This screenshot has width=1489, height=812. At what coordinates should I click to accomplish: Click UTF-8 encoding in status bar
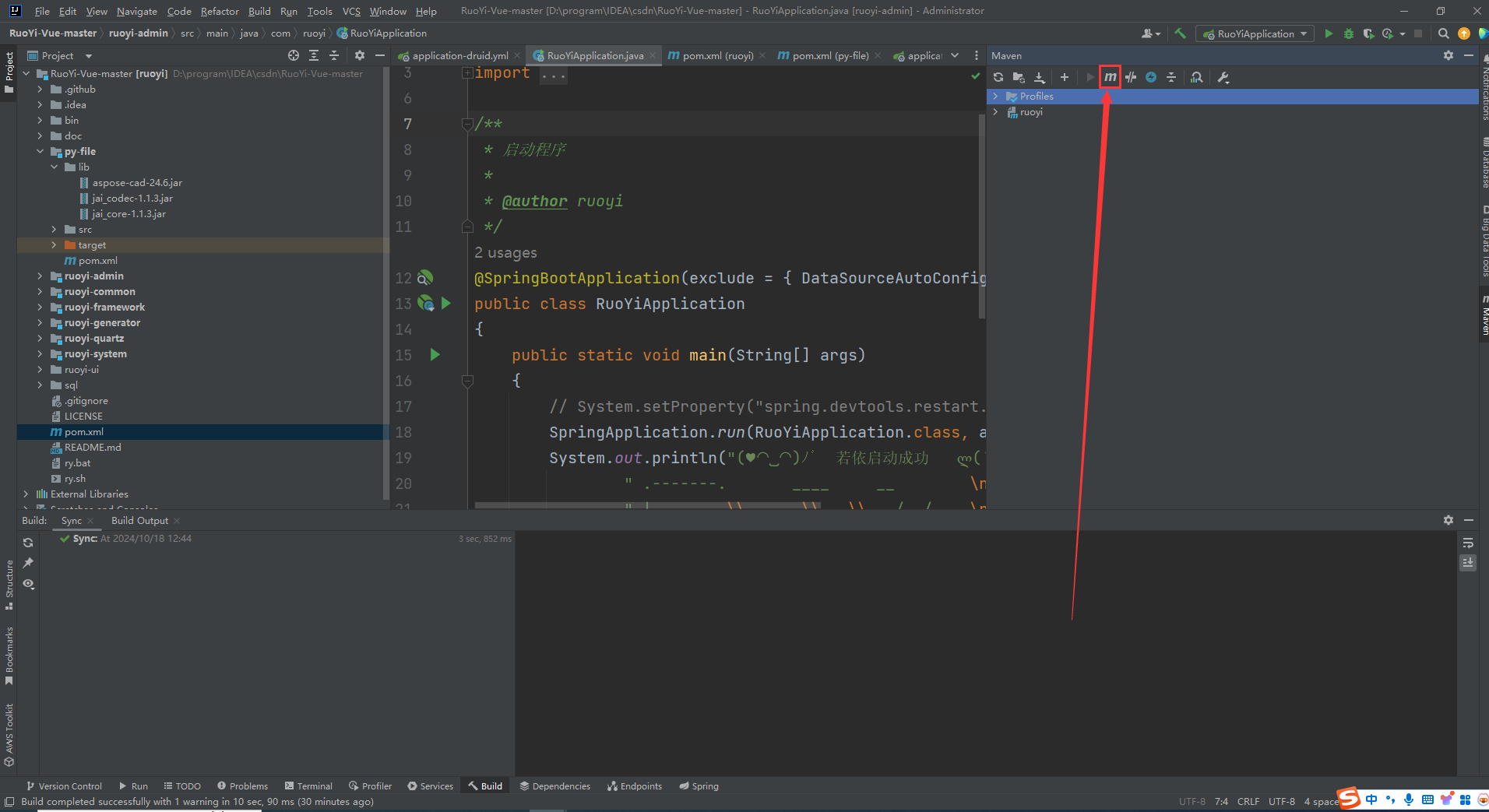[x=1282, y=801]
